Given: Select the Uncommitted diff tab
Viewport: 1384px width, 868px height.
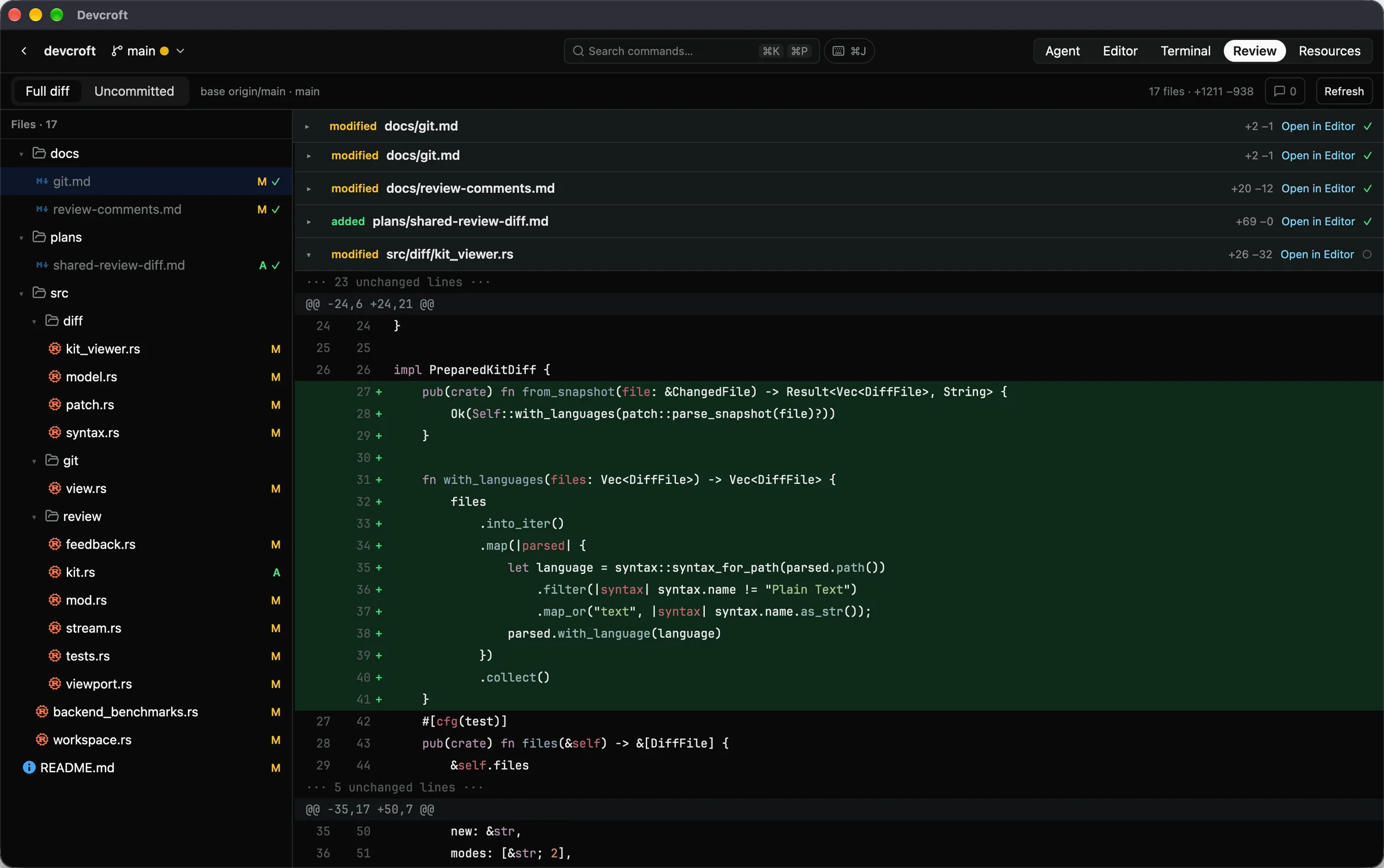Looking at the screenshot, I should [x=134, y=91].
